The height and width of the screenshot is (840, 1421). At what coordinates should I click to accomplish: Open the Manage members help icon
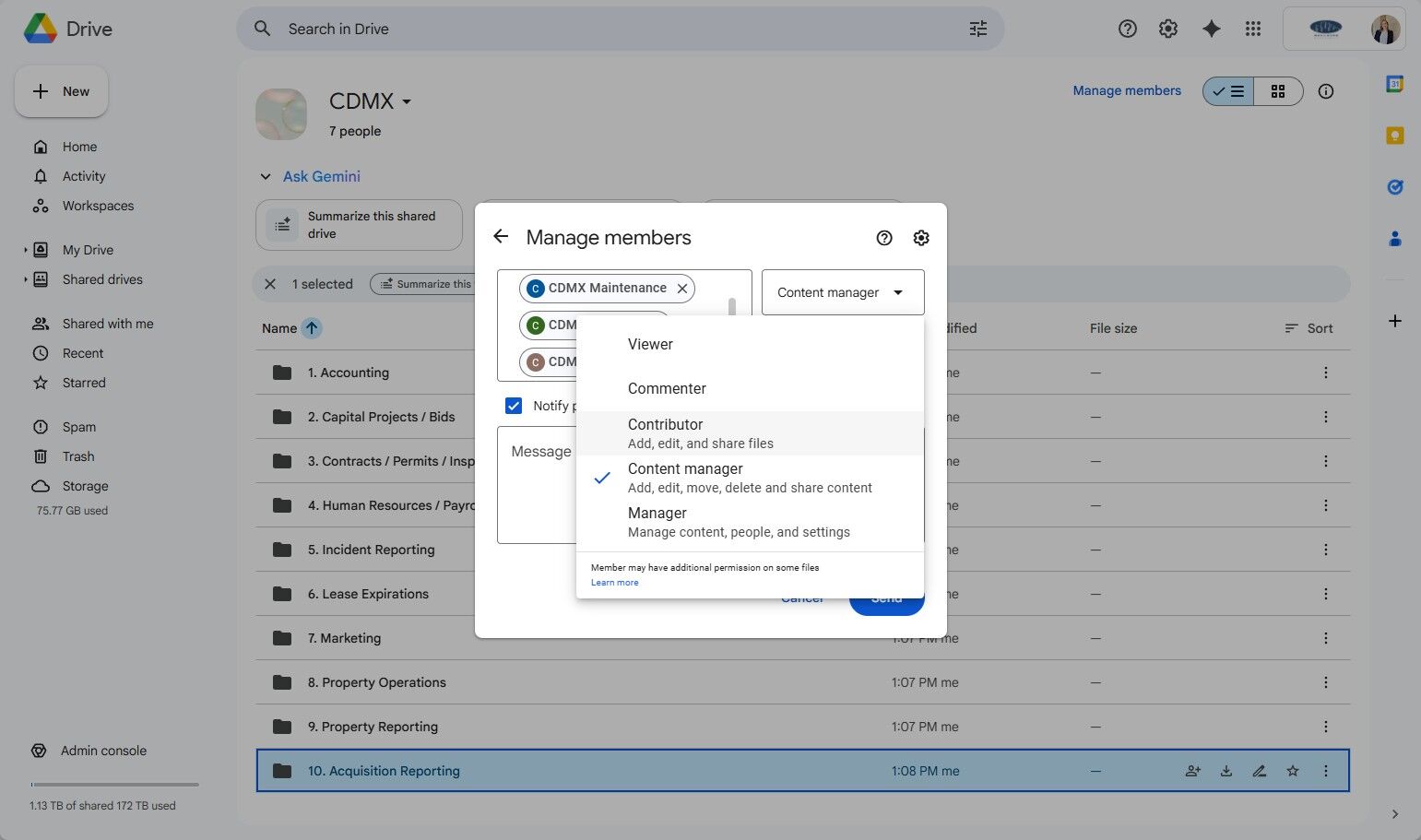(x=884, y=238)
